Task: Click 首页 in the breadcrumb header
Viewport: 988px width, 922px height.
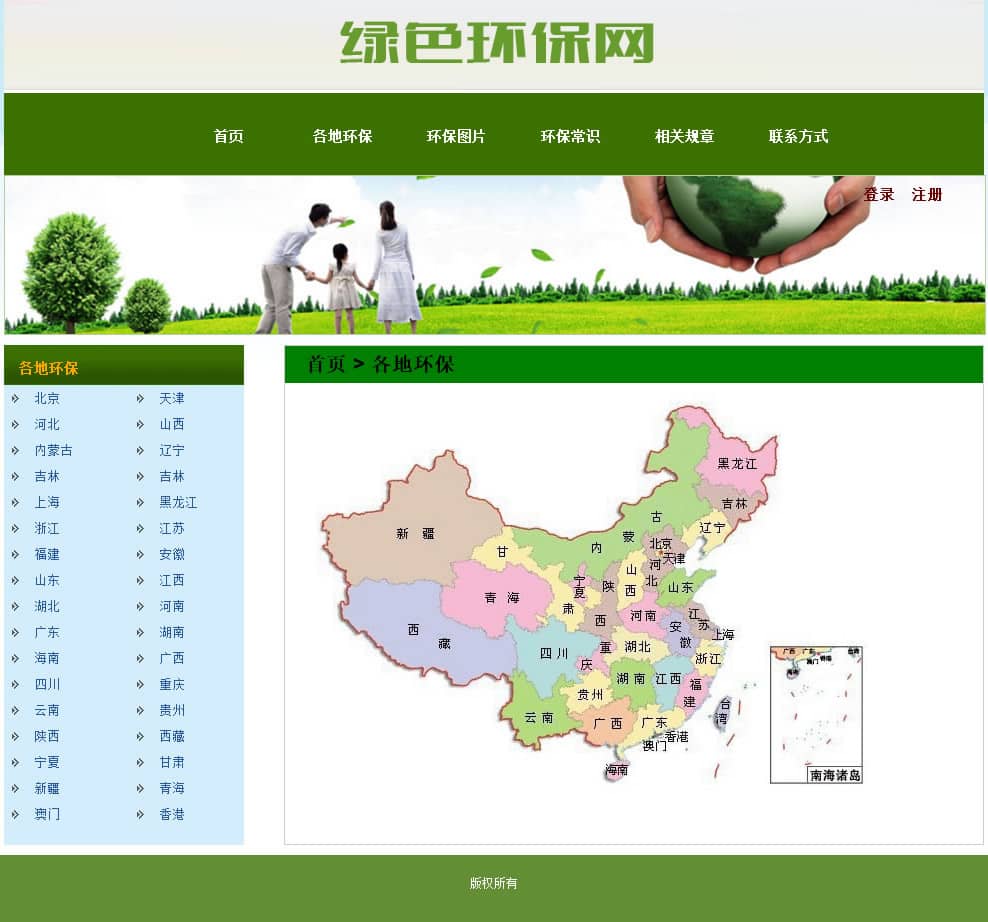Action: 326,364
